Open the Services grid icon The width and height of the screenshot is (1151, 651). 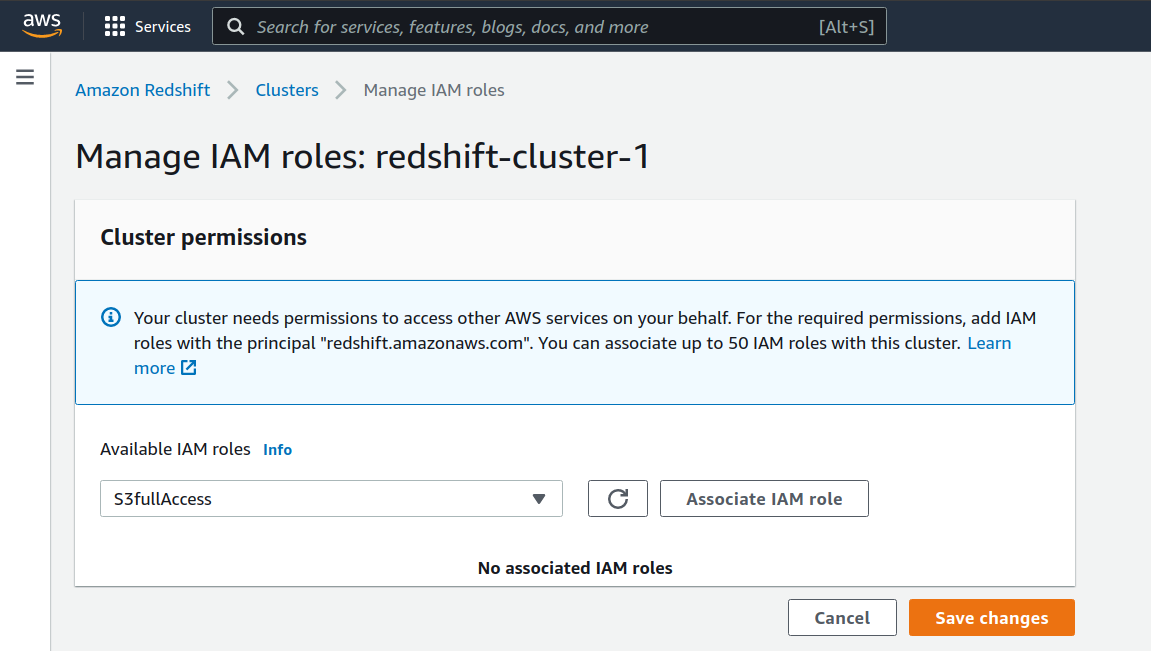(x=115, y=27)
